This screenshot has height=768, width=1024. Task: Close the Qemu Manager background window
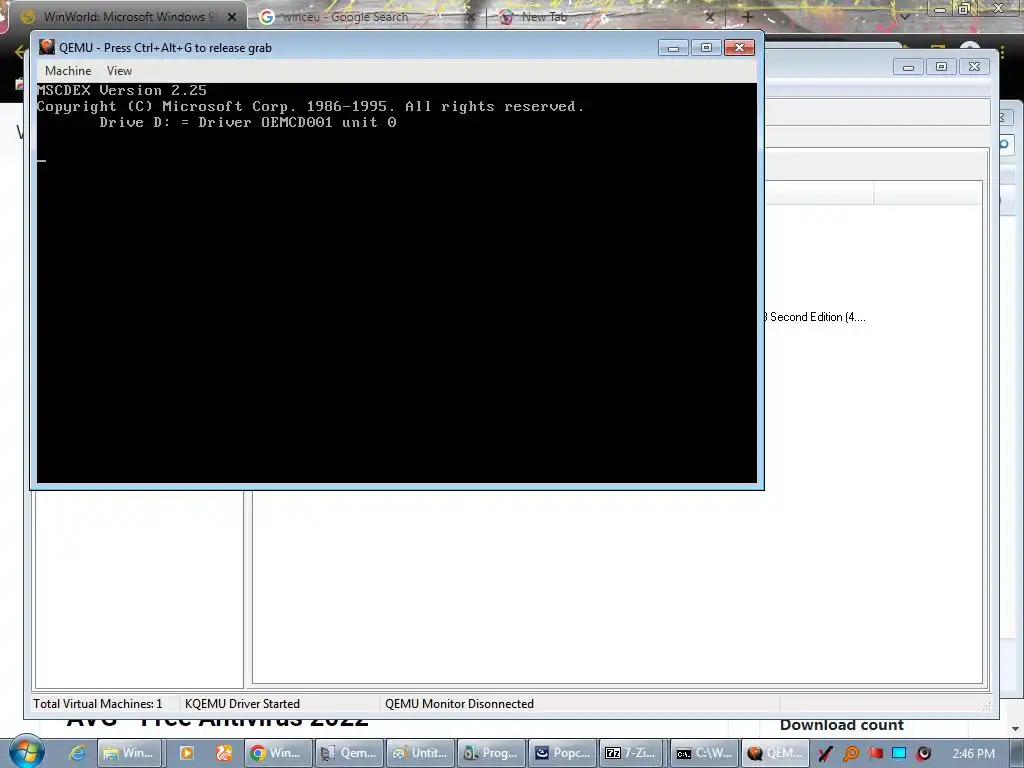974,67
